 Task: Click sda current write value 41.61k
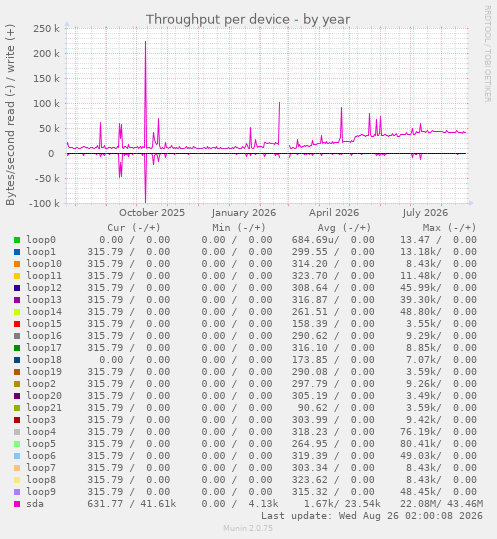158,504
